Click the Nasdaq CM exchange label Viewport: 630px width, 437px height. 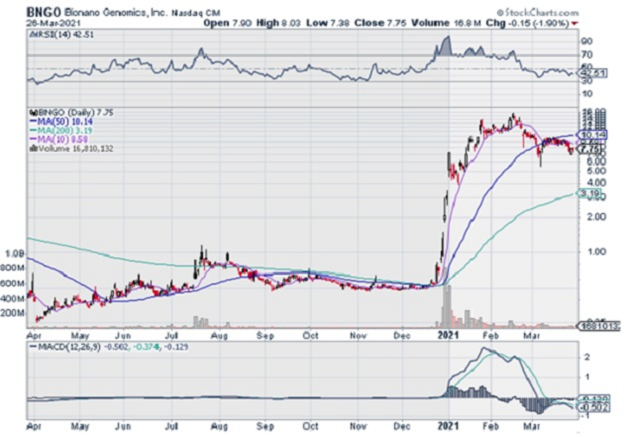pos(195,13)
